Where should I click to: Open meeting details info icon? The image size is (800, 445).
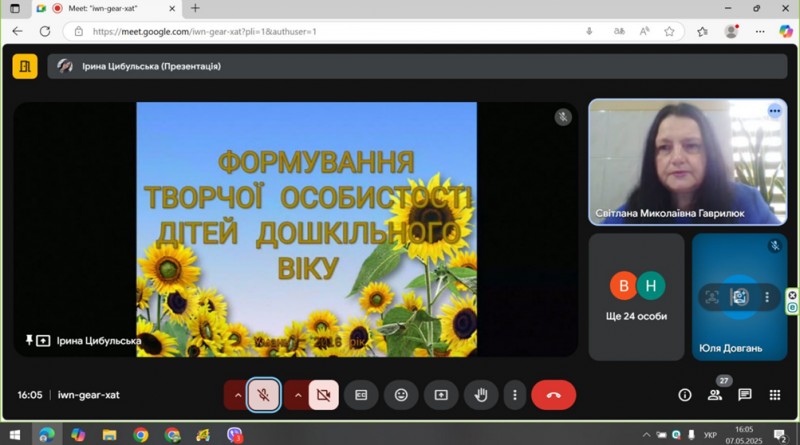[685, 395]
